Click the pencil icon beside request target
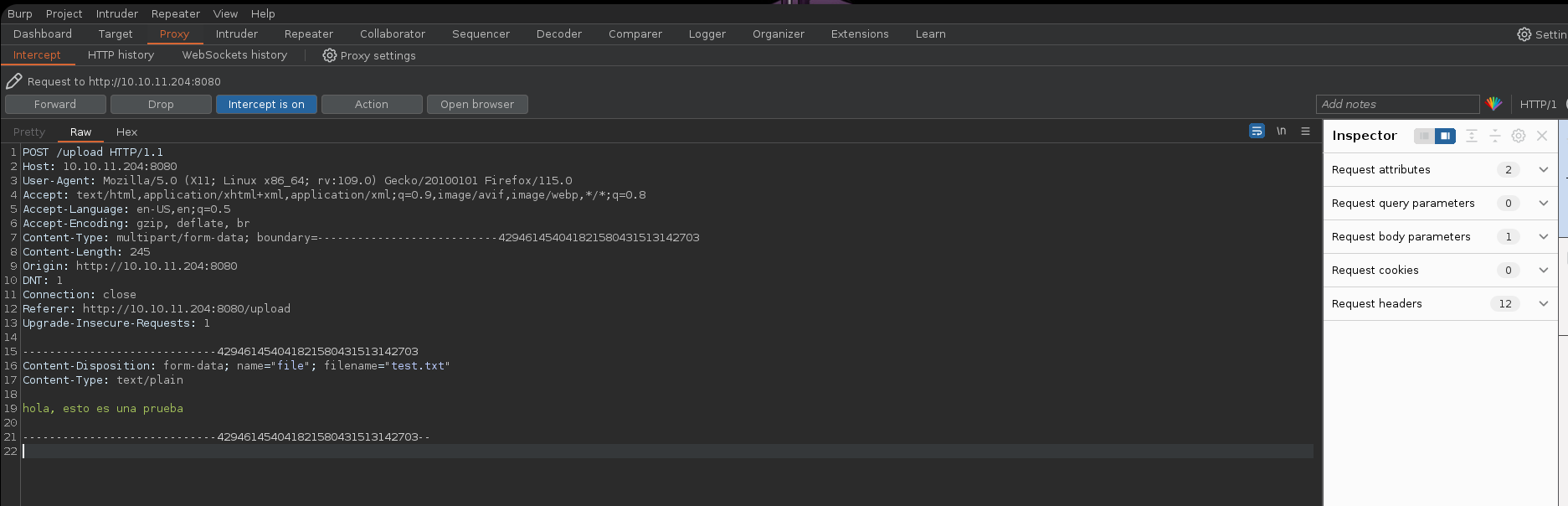The height and width of the screenshot is (506, 1568). (x=14, y=81)
